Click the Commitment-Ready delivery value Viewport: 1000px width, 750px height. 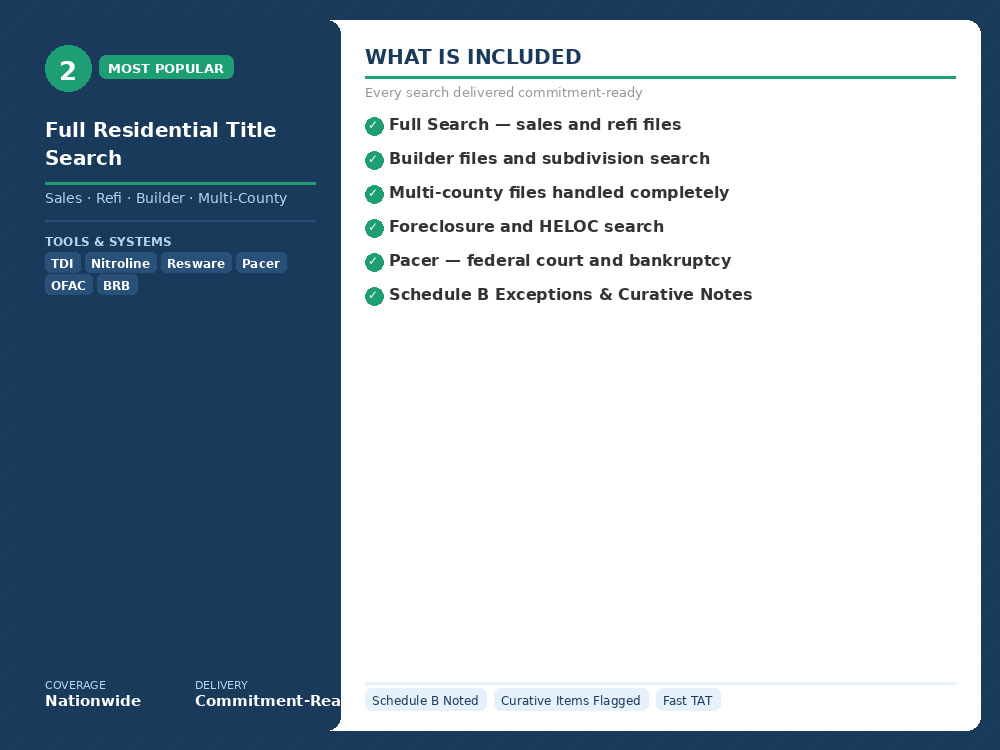pos(268,700)
